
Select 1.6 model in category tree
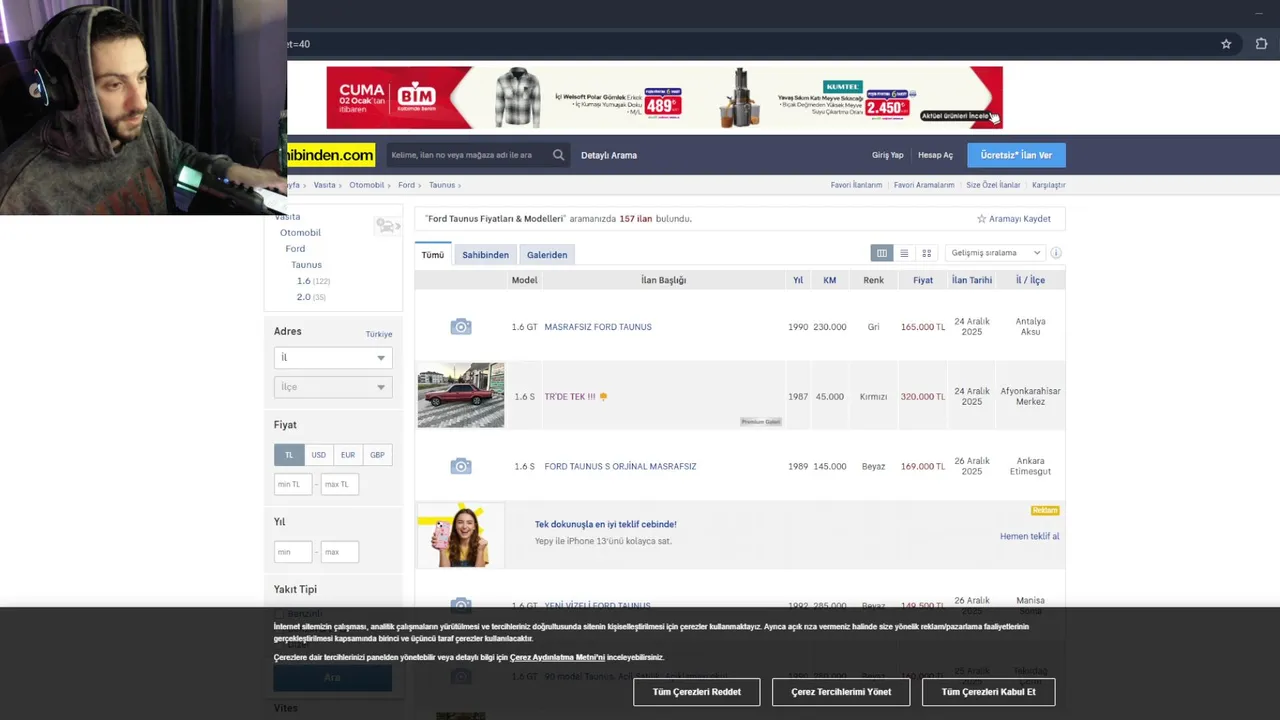[304, 281]
